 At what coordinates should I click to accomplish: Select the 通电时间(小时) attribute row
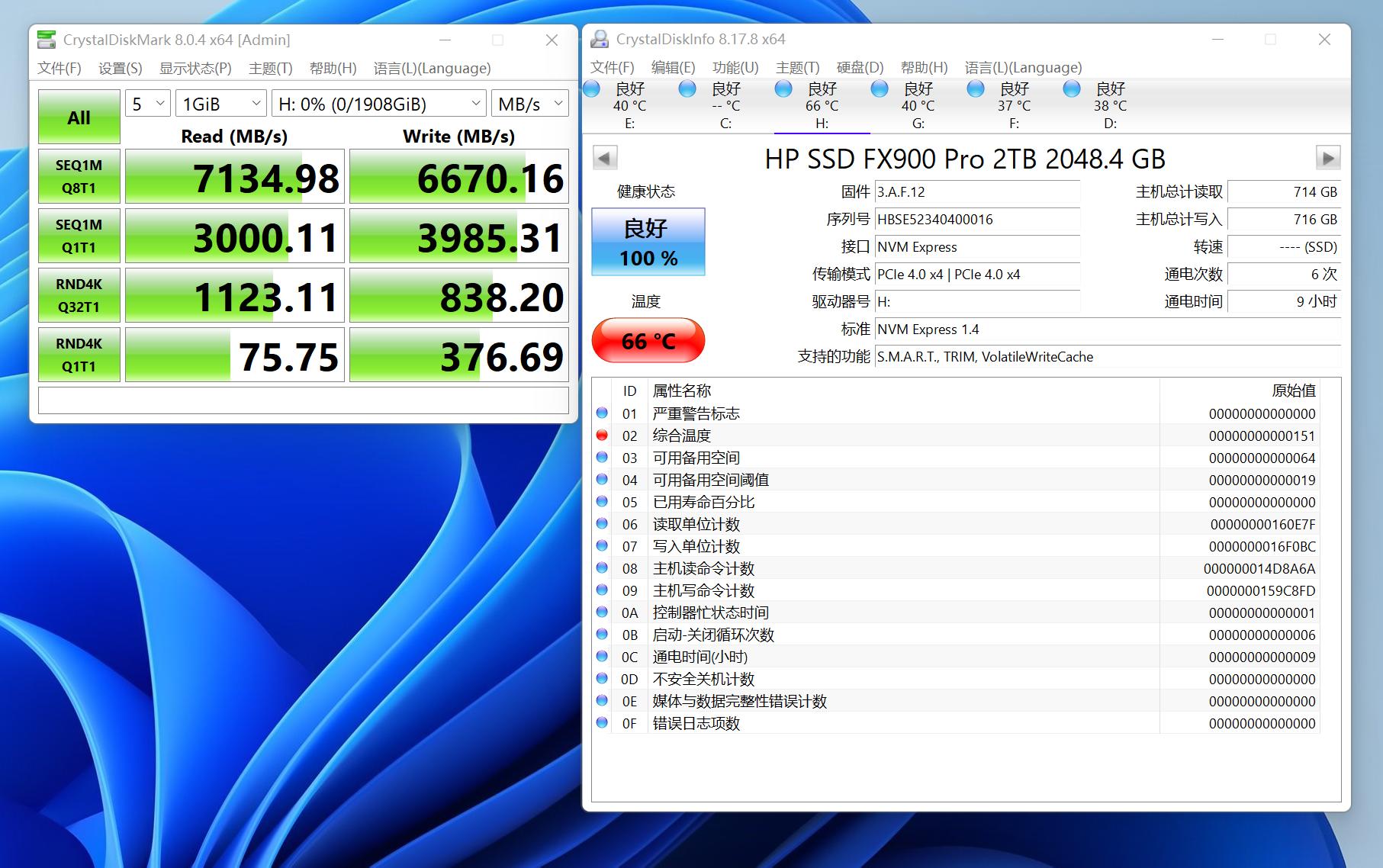[x=700, y=657]
